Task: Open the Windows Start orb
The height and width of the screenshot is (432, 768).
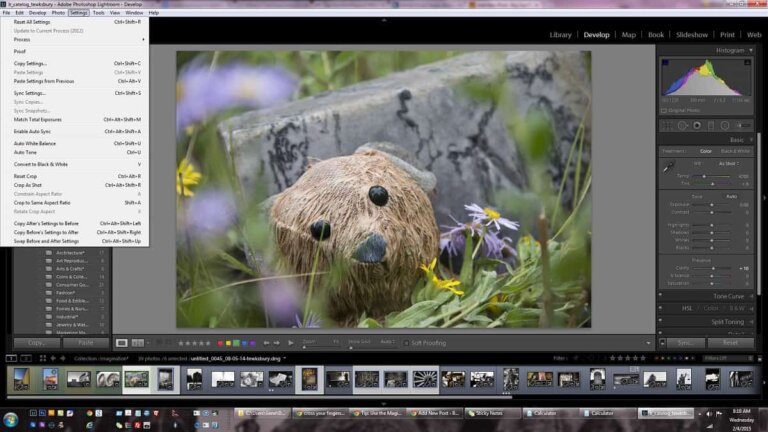Action: [10, 420]
